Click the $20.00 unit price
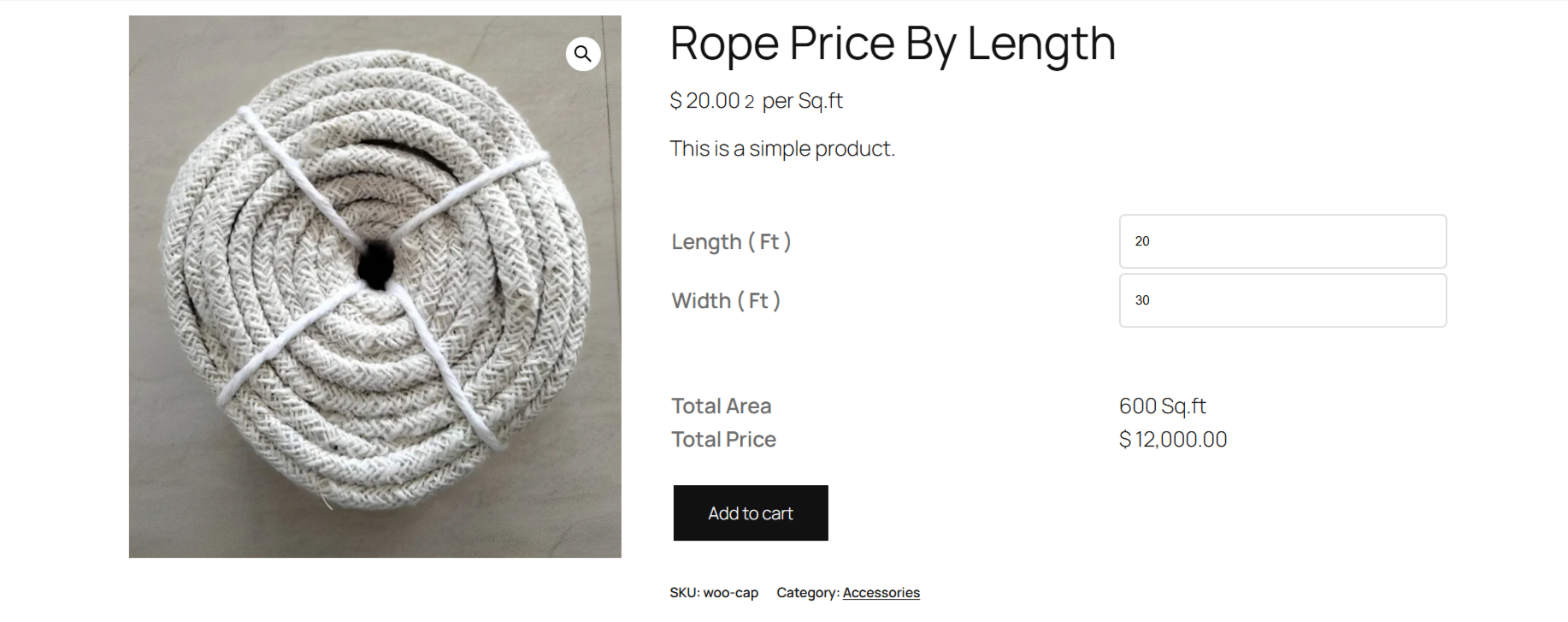 pyautogui.click(x=704, y=101)
